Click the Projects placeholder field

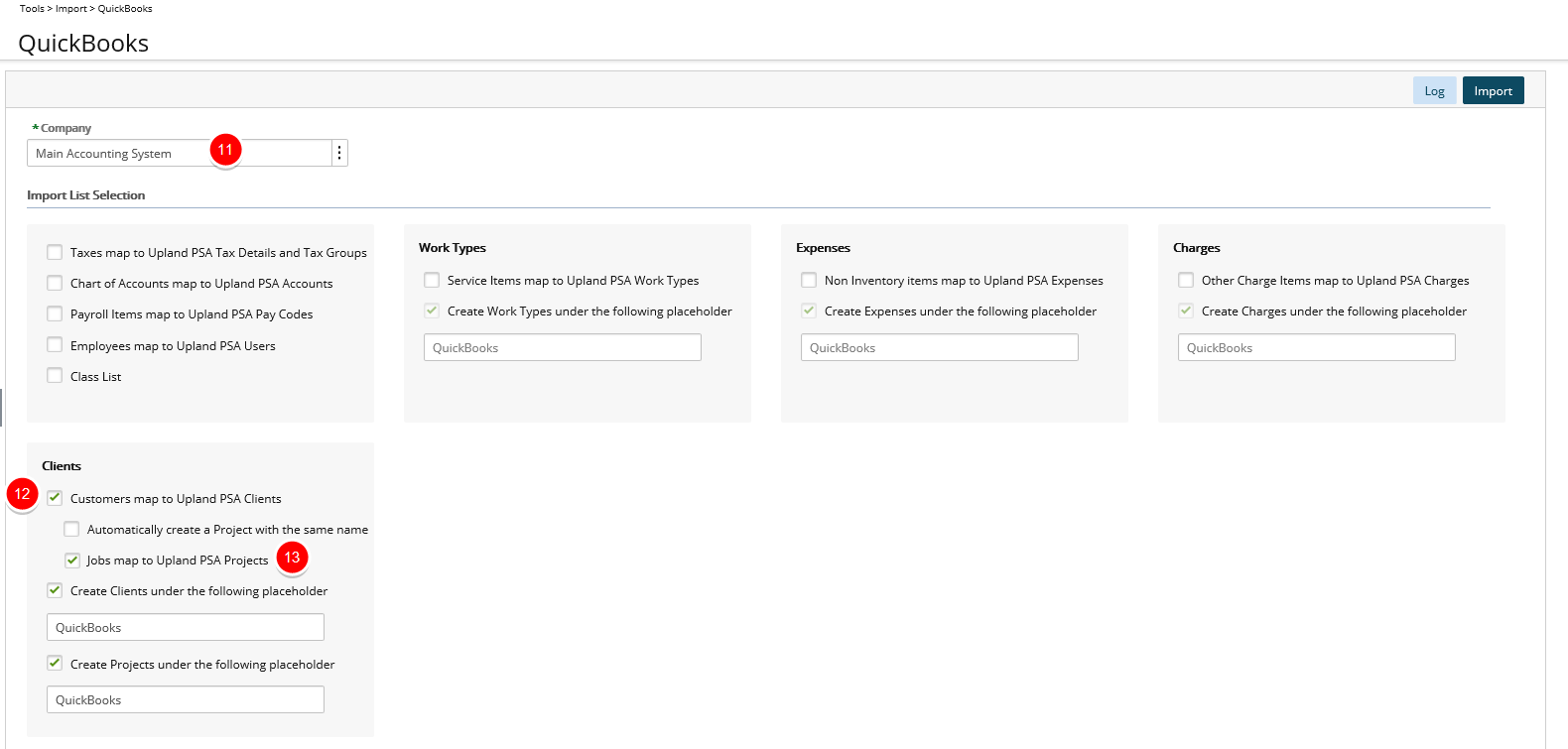(186, 699)
